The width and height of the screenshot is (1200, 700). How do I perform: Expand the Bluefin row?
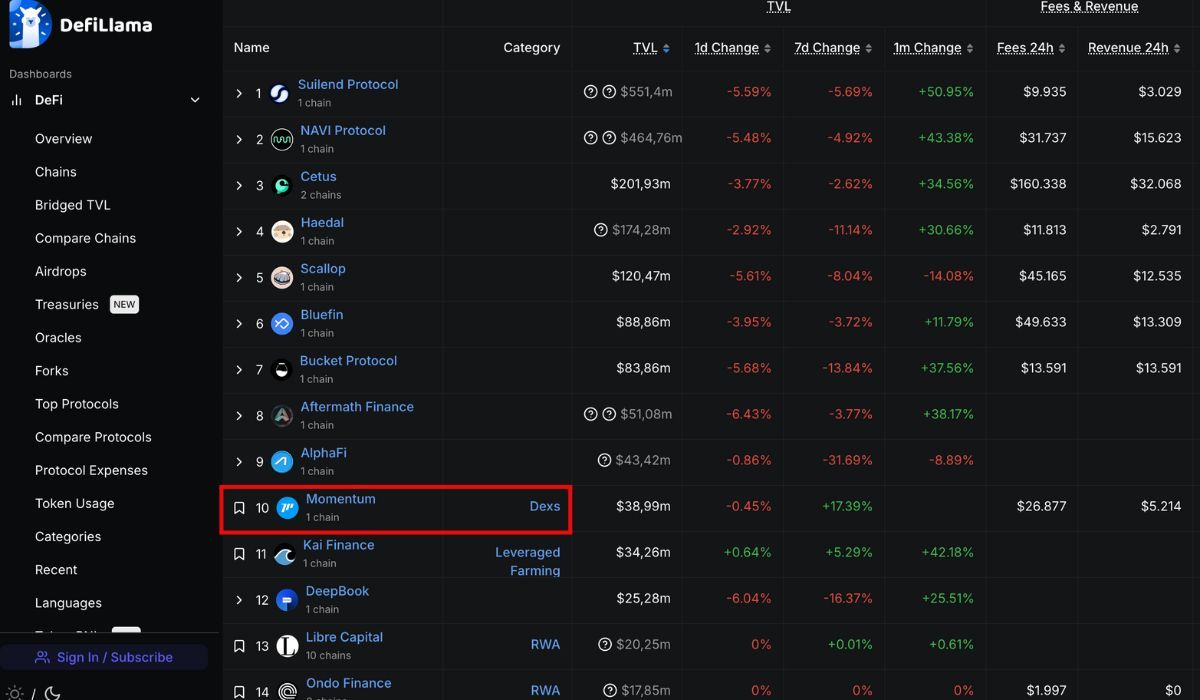pyautogui.click(x=239, y=323)
